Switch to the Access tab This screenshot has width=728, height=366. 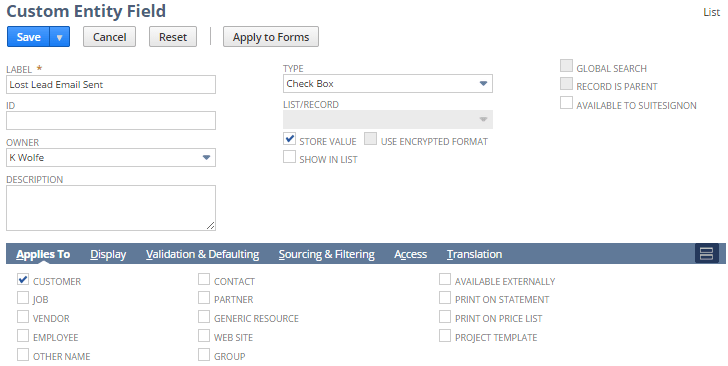(410, 254)
